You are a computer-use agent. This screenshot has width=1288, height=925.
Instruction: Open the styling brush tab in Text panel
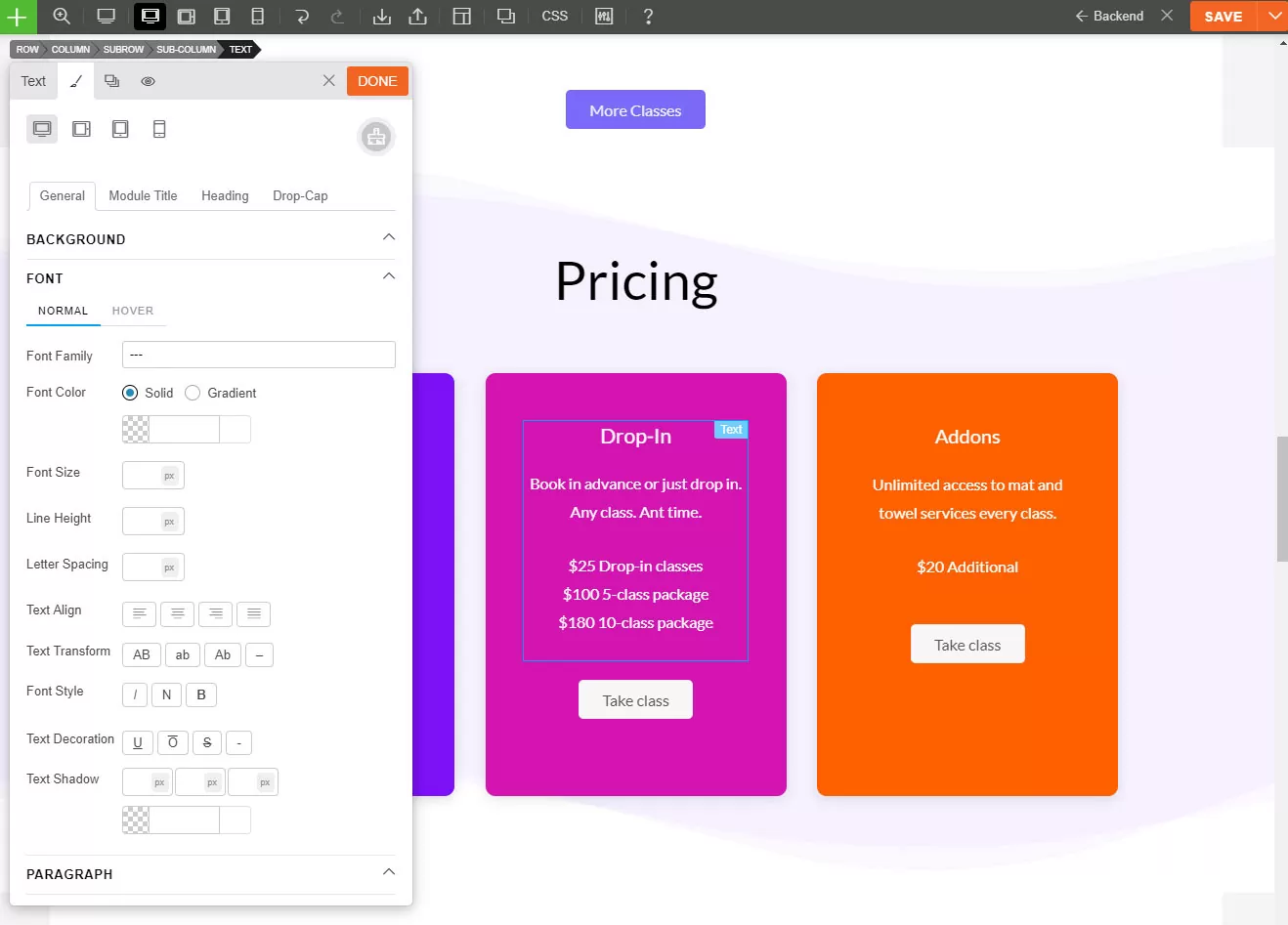[x=76, y=81]
